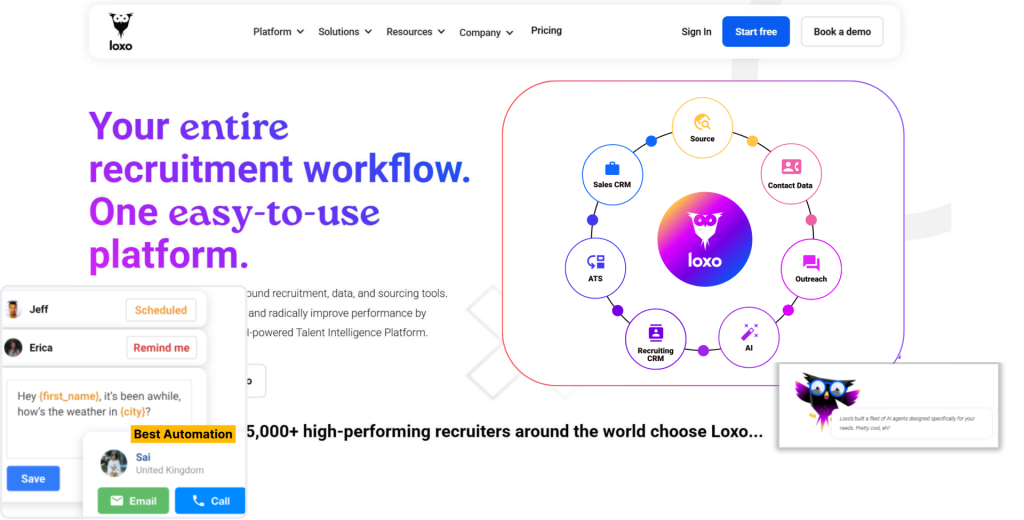The image size is (1024, 520).
Task: Click the United Kingdom location text
Action: click(170, 470)
